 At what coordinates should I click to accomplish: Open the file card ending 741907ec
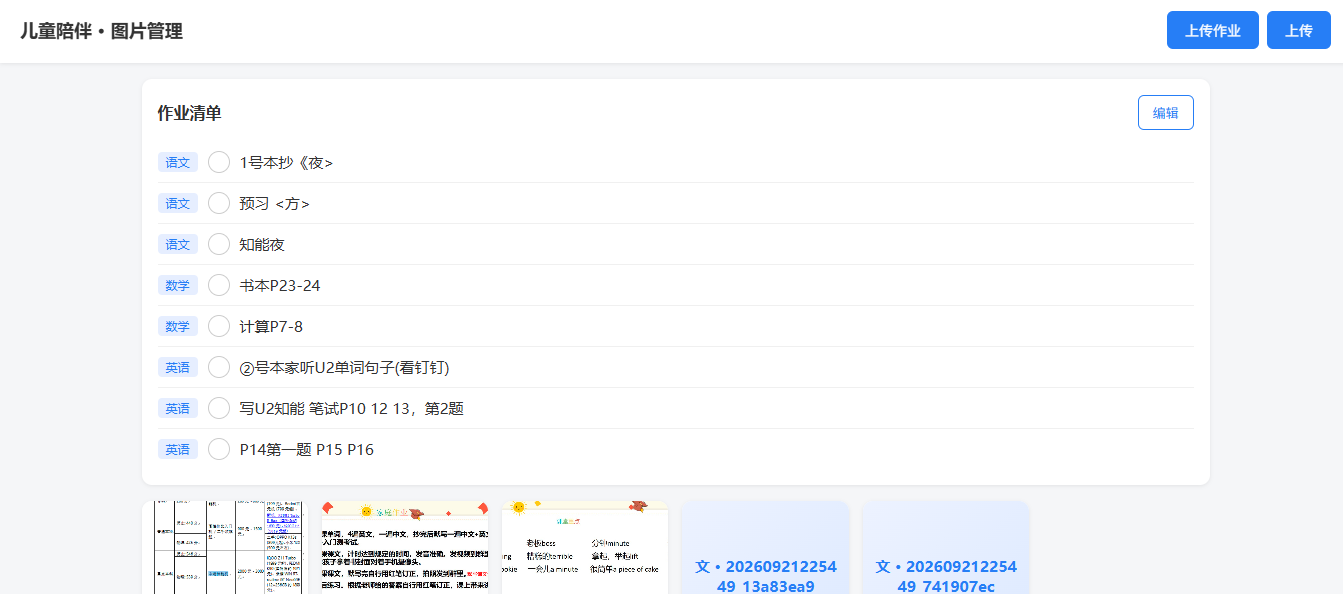click(x=945, y=547)
